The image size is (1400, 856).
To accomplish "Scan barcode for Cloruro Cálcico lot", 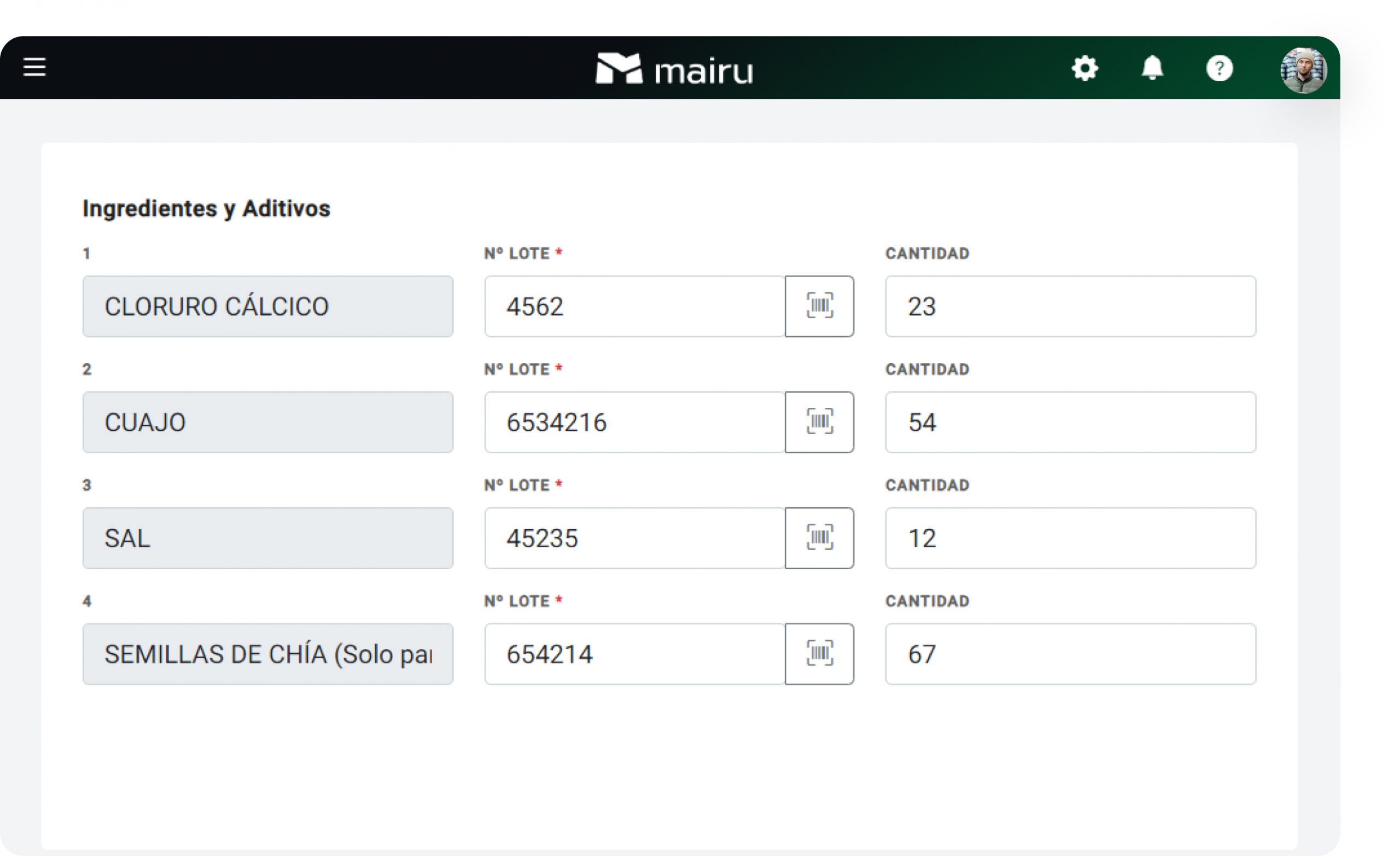I will [x=819, y=306].
